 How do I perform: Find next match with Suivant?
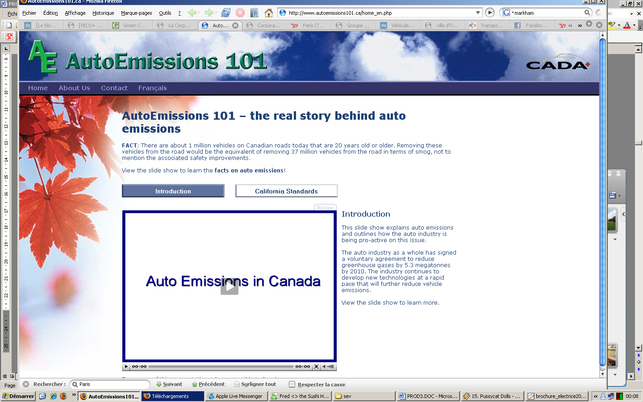pyautogui.click(x=169, y=384)
